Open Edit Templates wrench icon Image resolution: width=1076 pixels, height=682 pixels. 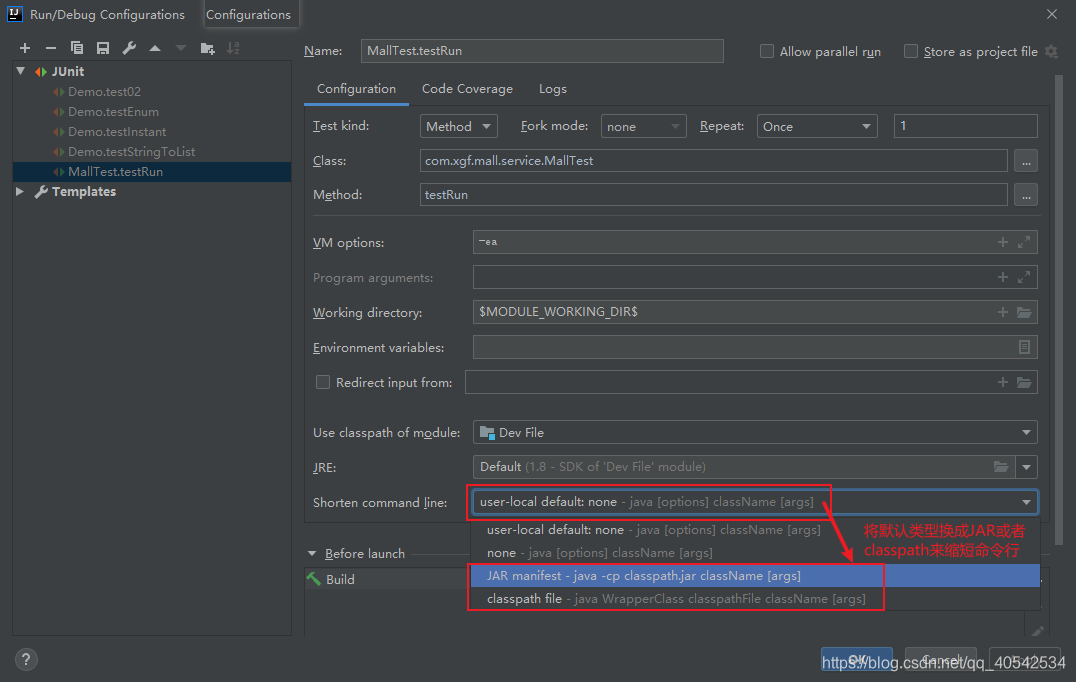pos(129,48)
